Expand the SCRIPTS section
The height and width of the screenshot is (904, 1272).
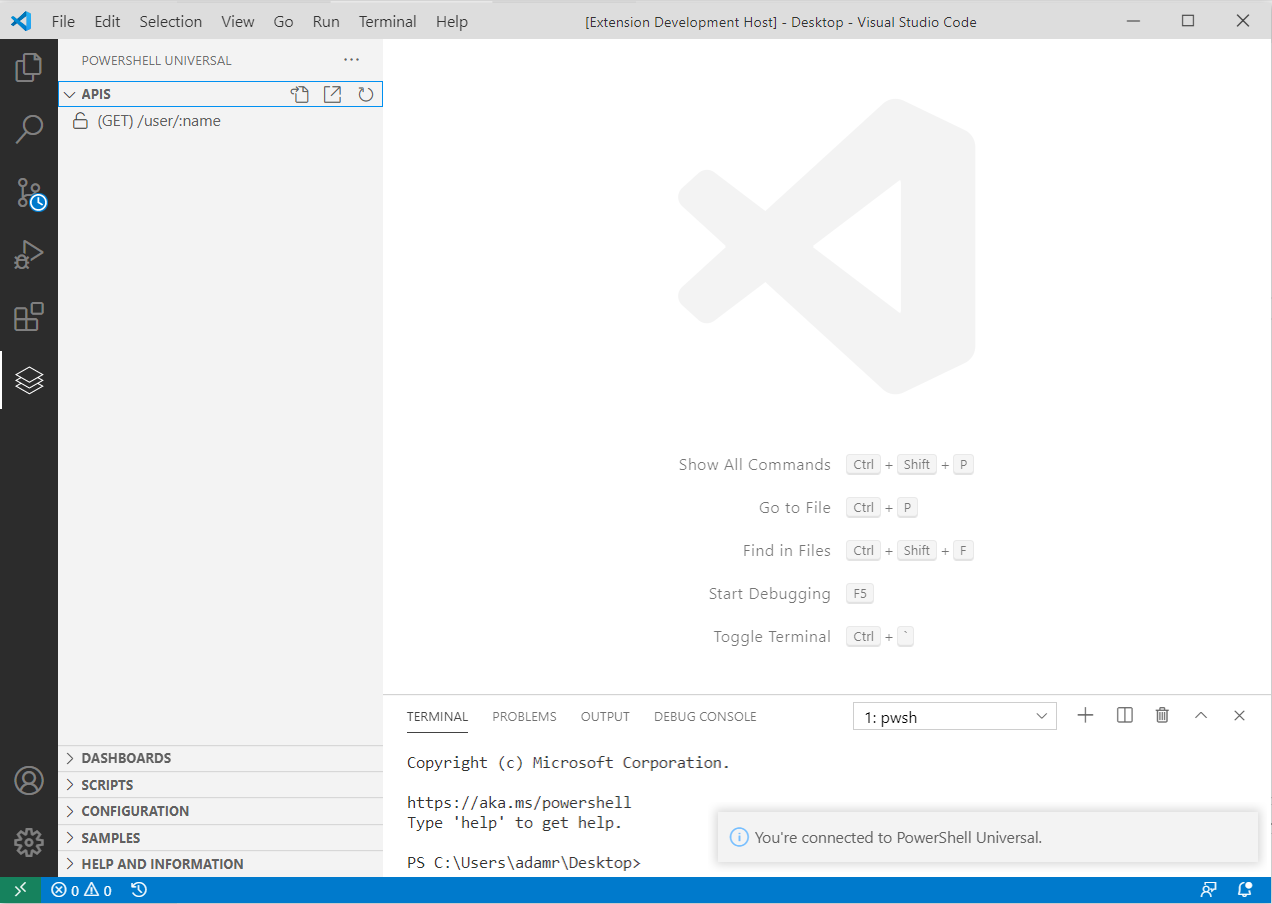220,785
